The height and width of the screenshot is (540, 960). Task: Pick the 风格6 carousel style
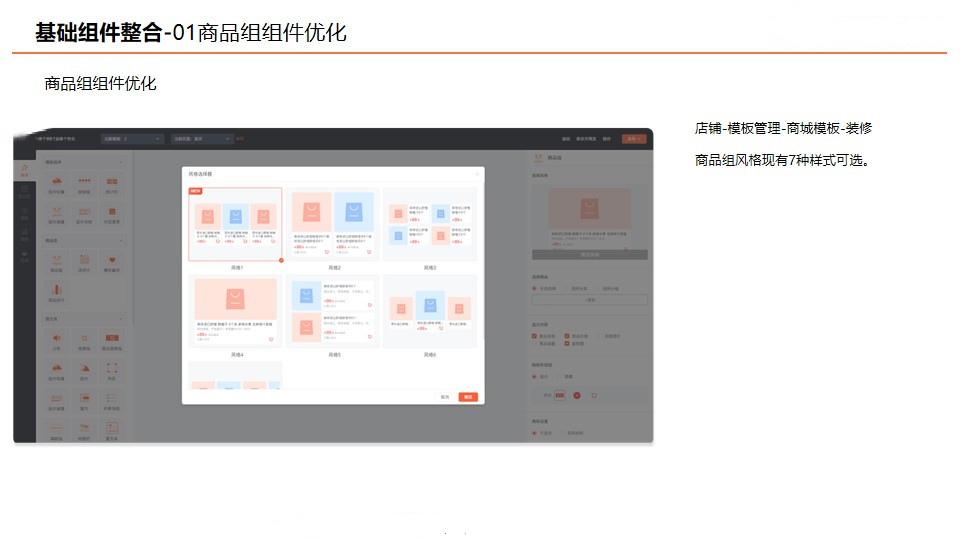429,312
